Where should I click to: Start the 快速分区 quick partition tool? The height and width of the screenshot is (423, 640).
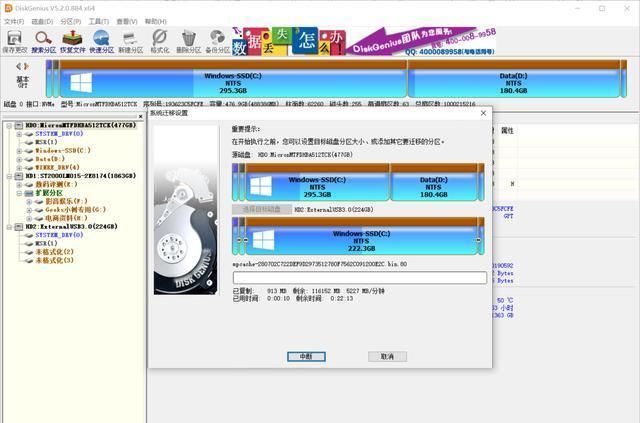click(x=101, y=42)
